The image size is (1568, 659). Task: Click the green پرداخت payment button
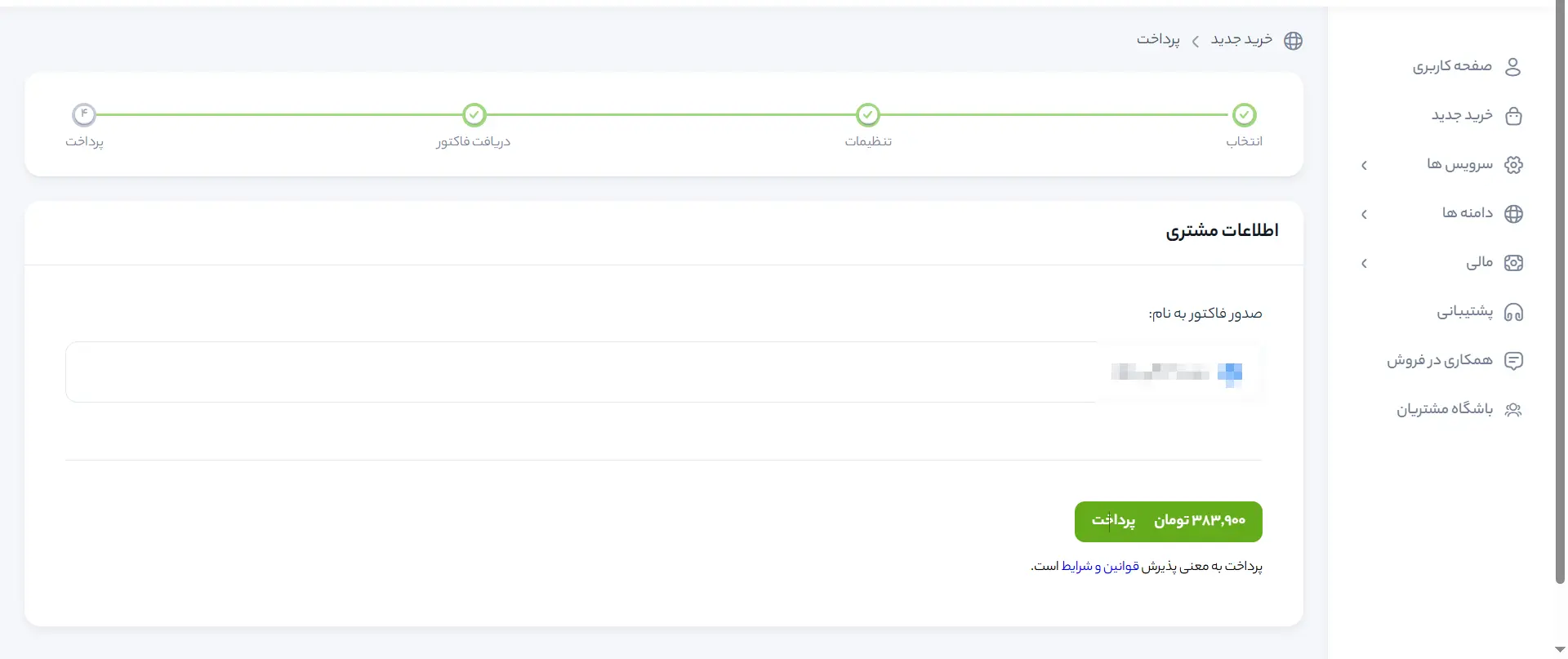[x=1168, y=521]
